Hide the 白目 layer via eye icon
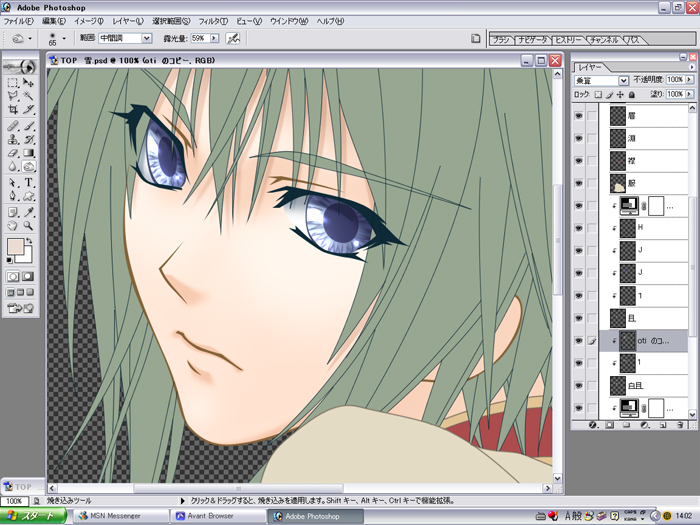 point(579,385)
